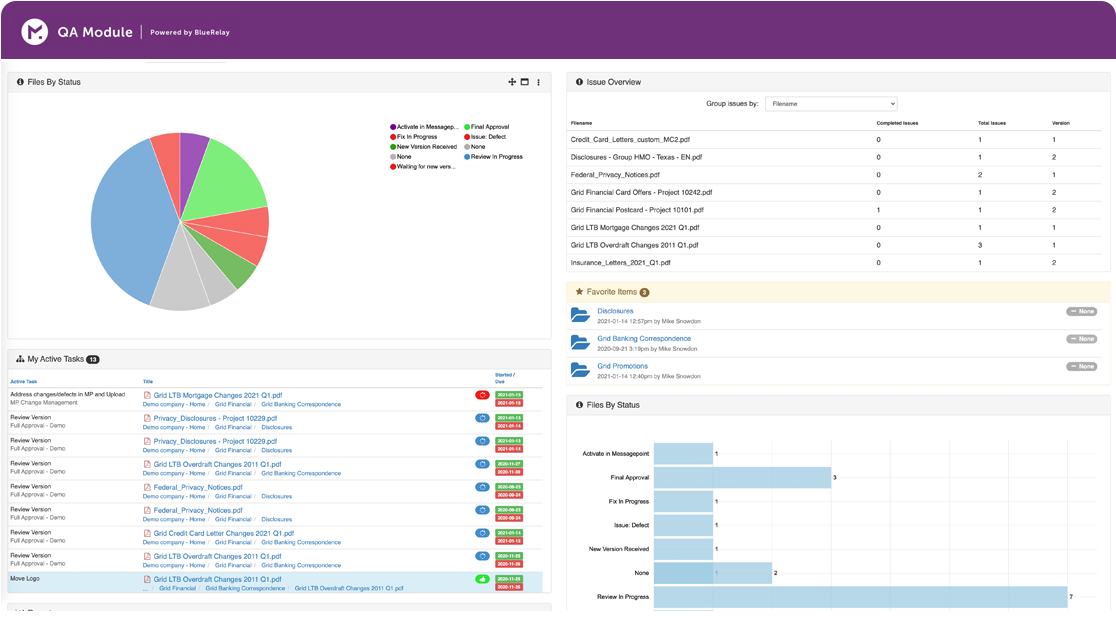Click the PDF icon in the Move Logo row
1116x641 pixels.
click(147, 579)
